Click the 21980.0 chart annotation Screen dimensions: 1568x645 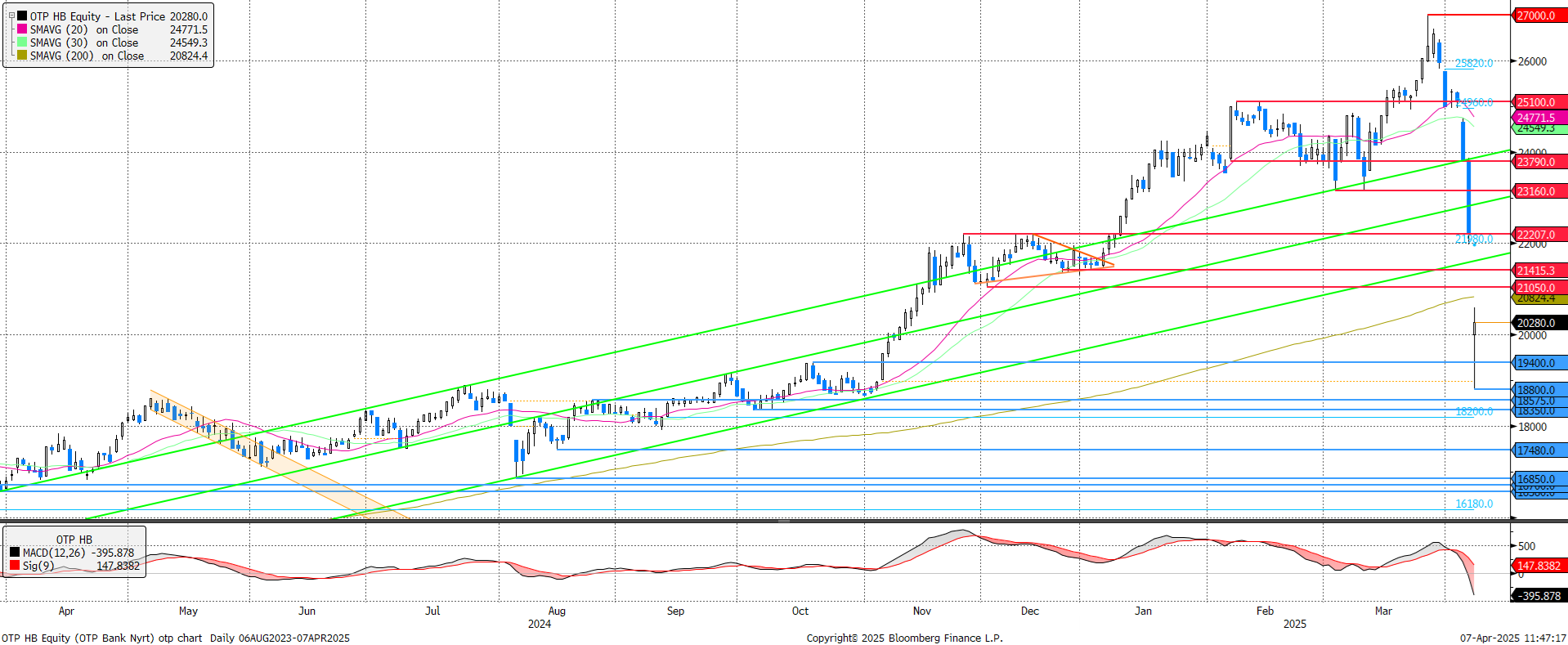(1474, 240)
